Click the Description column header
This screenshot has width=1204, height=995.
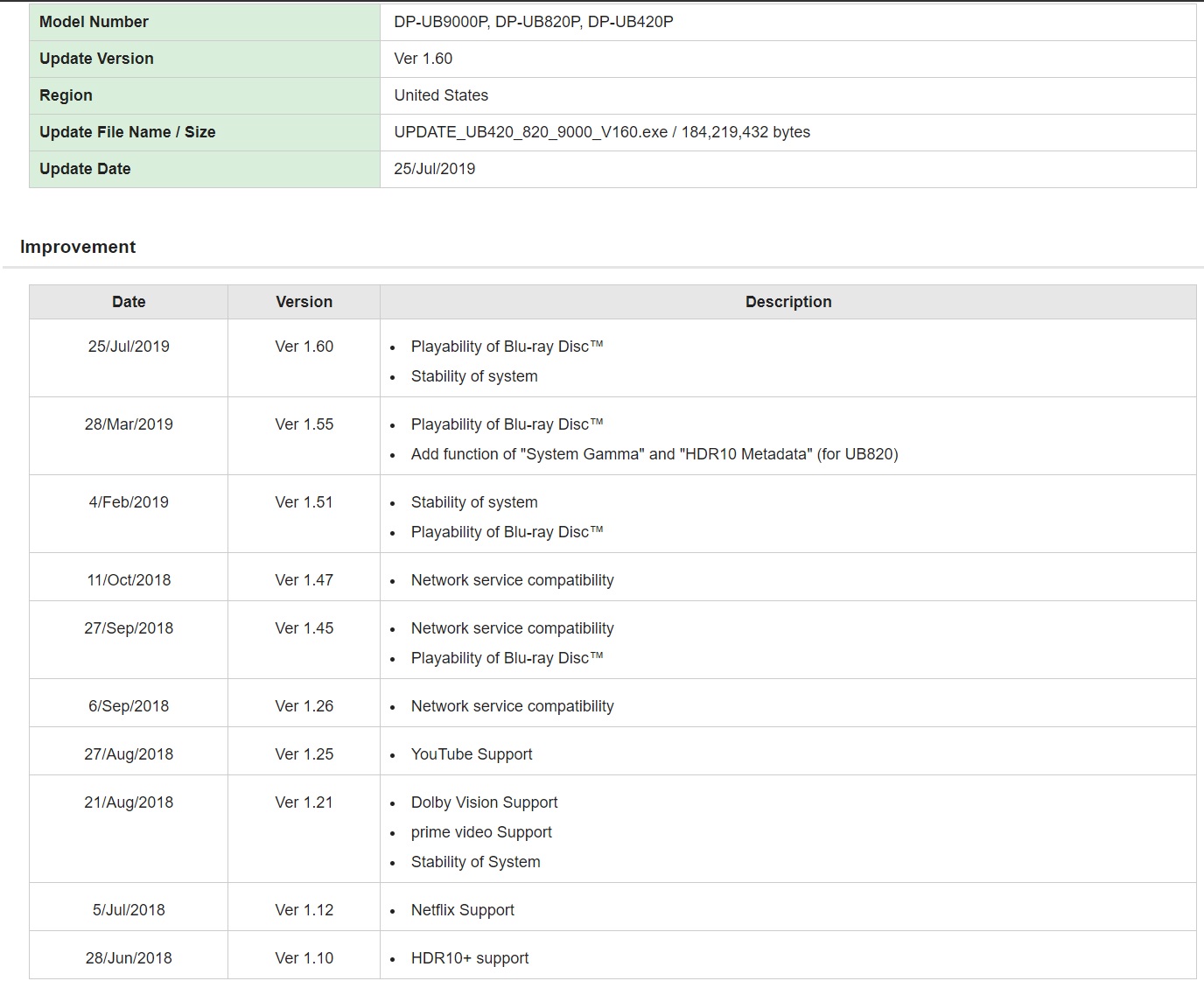787,302
